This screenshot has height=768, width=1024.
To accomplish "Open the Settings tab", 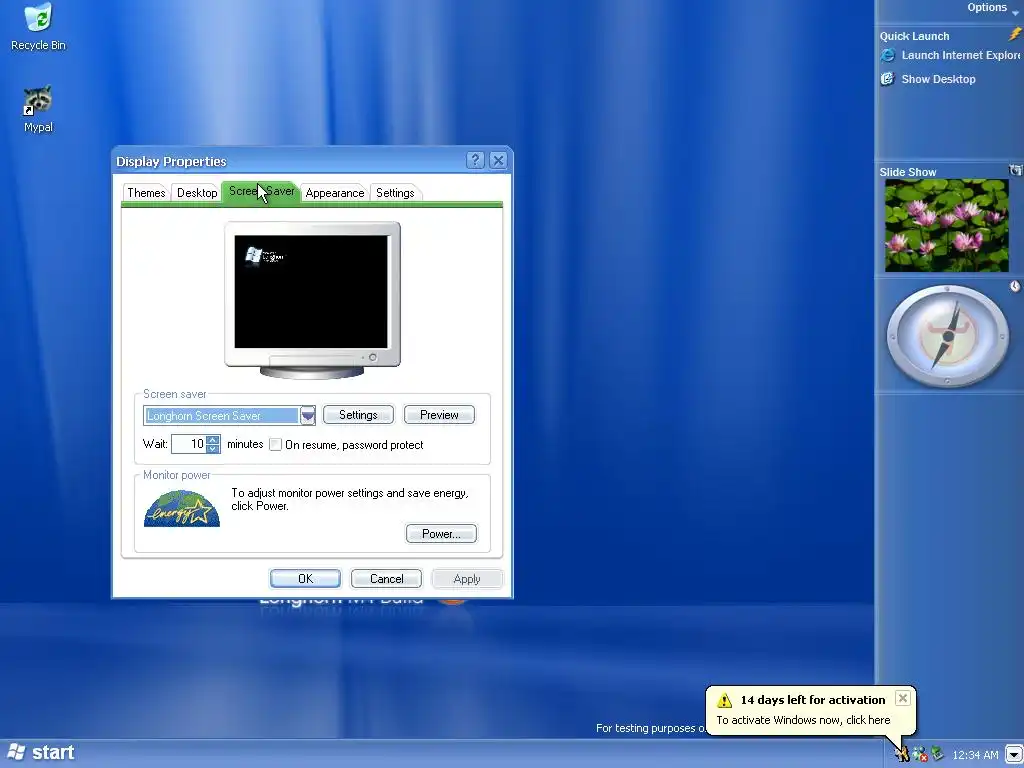I will pyautogui.click(x=395, y=193).
